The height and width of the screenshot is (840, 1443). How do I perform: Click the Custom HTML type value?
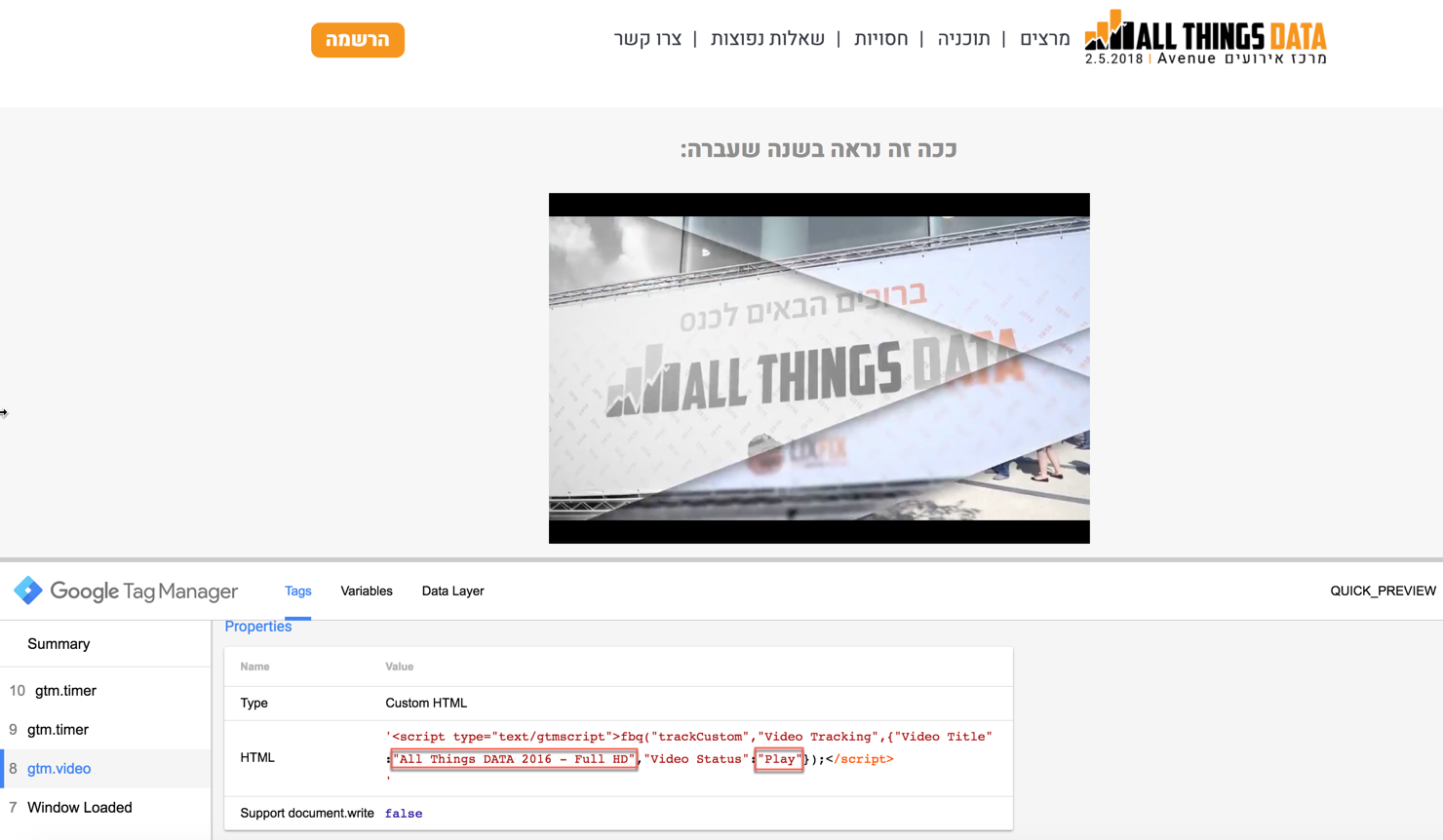tap(426, 703)
